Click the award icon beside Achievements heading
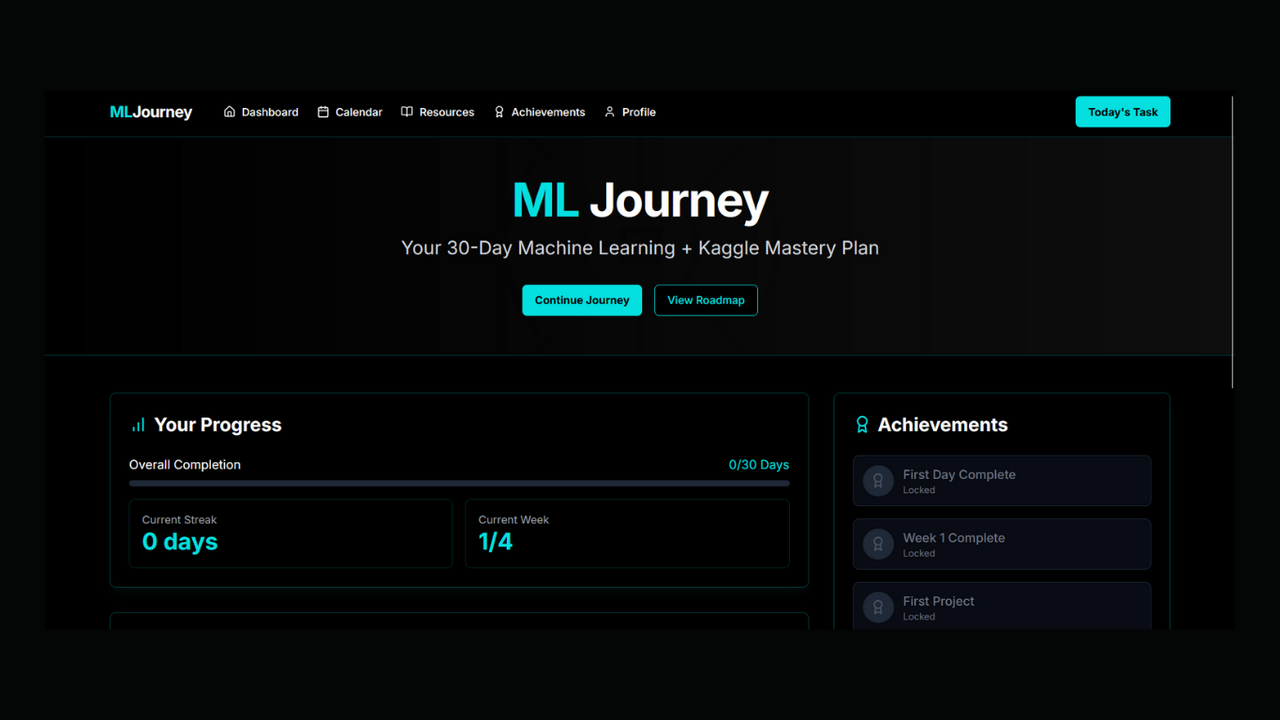Screen dimensions: 1280x720 862,425
